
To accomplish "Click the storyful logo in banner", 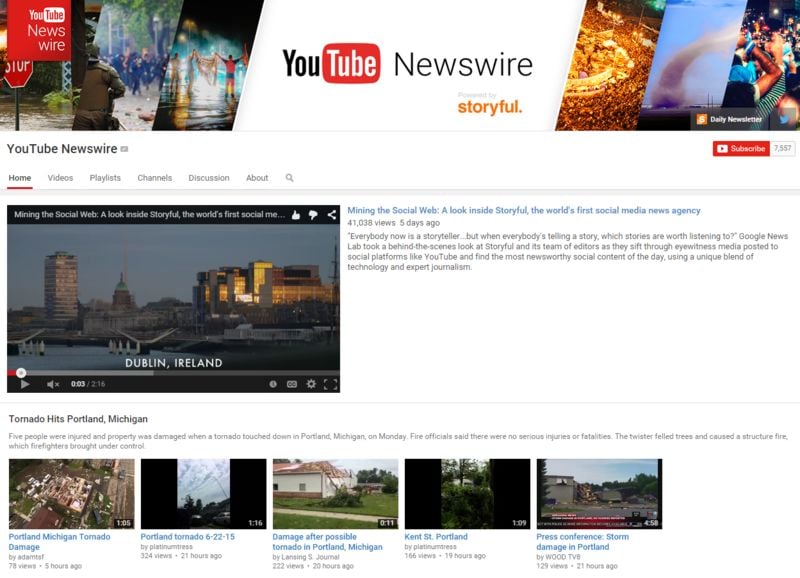I will click(490, 107).
